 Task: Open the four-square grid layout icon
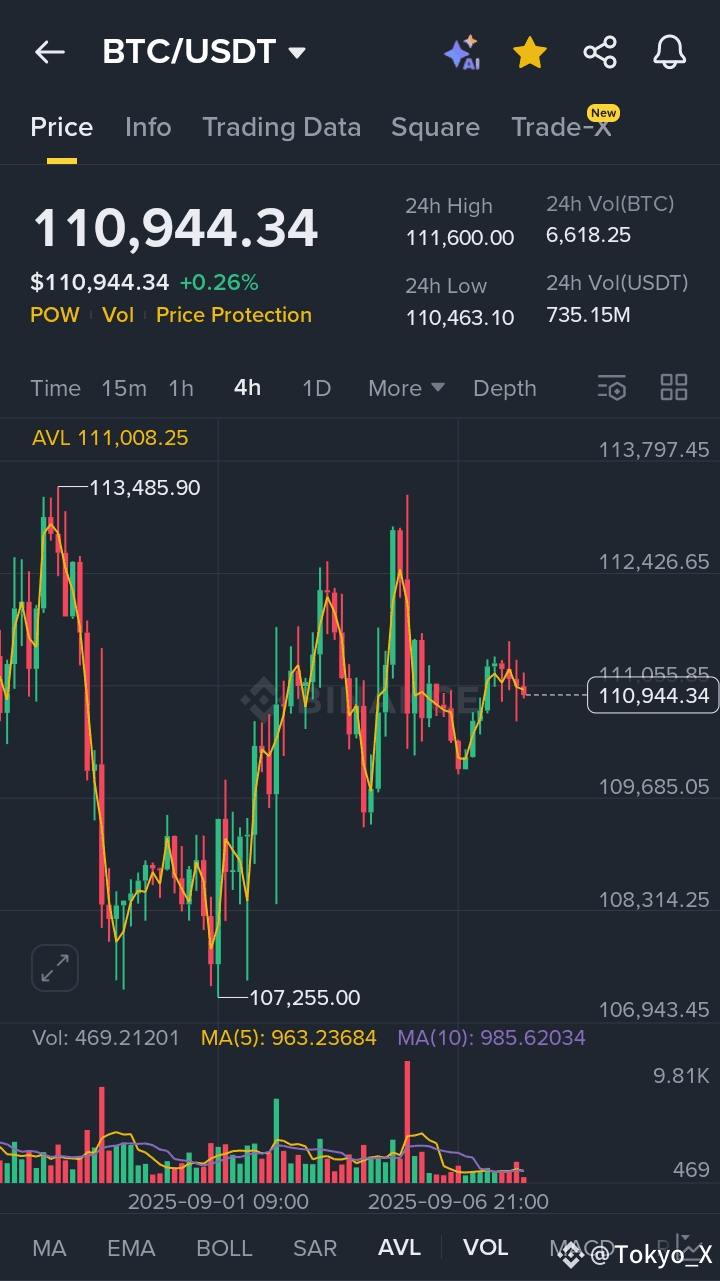[x=674, y=388]
